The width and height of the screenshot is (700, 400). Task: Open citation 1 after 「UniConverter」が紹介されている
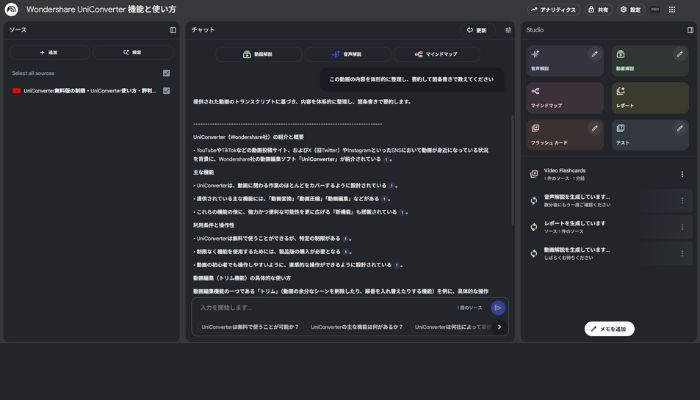[386, 159]
